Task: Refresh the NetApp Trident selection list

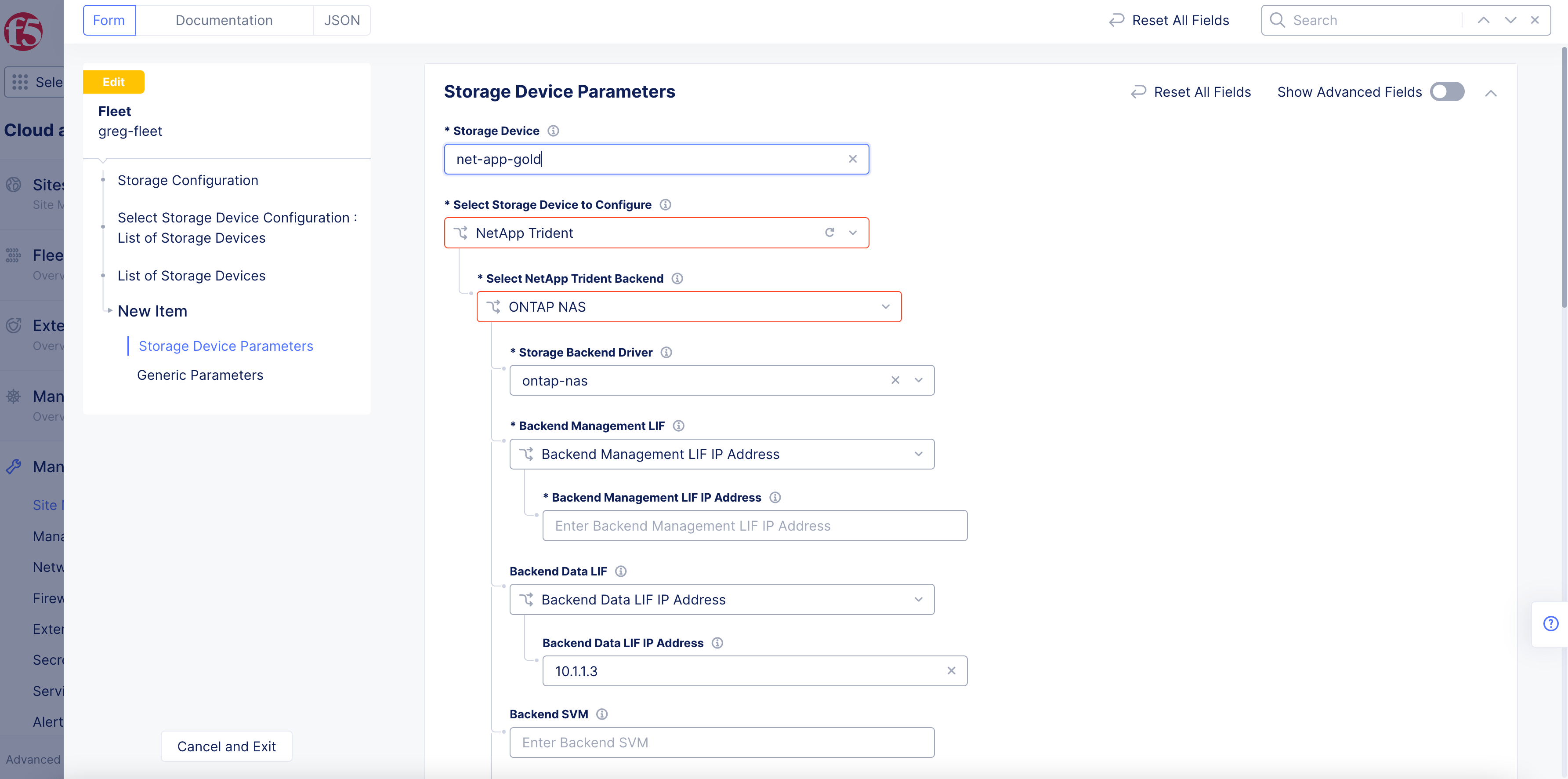Action: [x=829, y=233]
